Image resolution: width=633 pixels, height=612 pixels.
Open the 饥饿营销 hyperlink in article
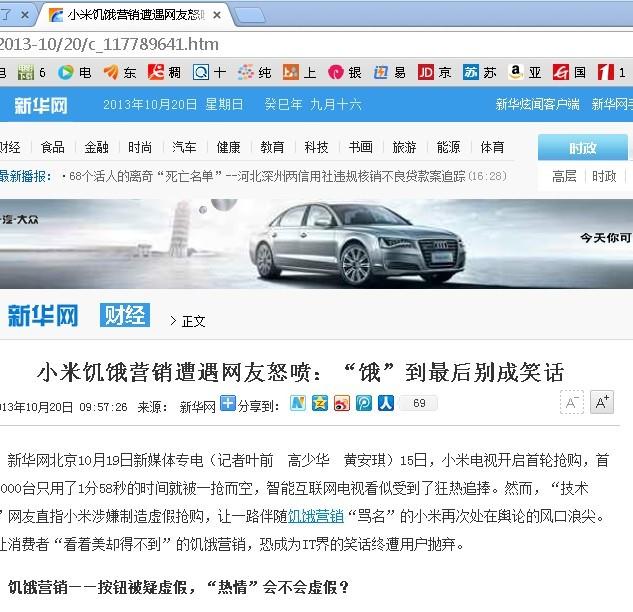click(x=316, y=516)
